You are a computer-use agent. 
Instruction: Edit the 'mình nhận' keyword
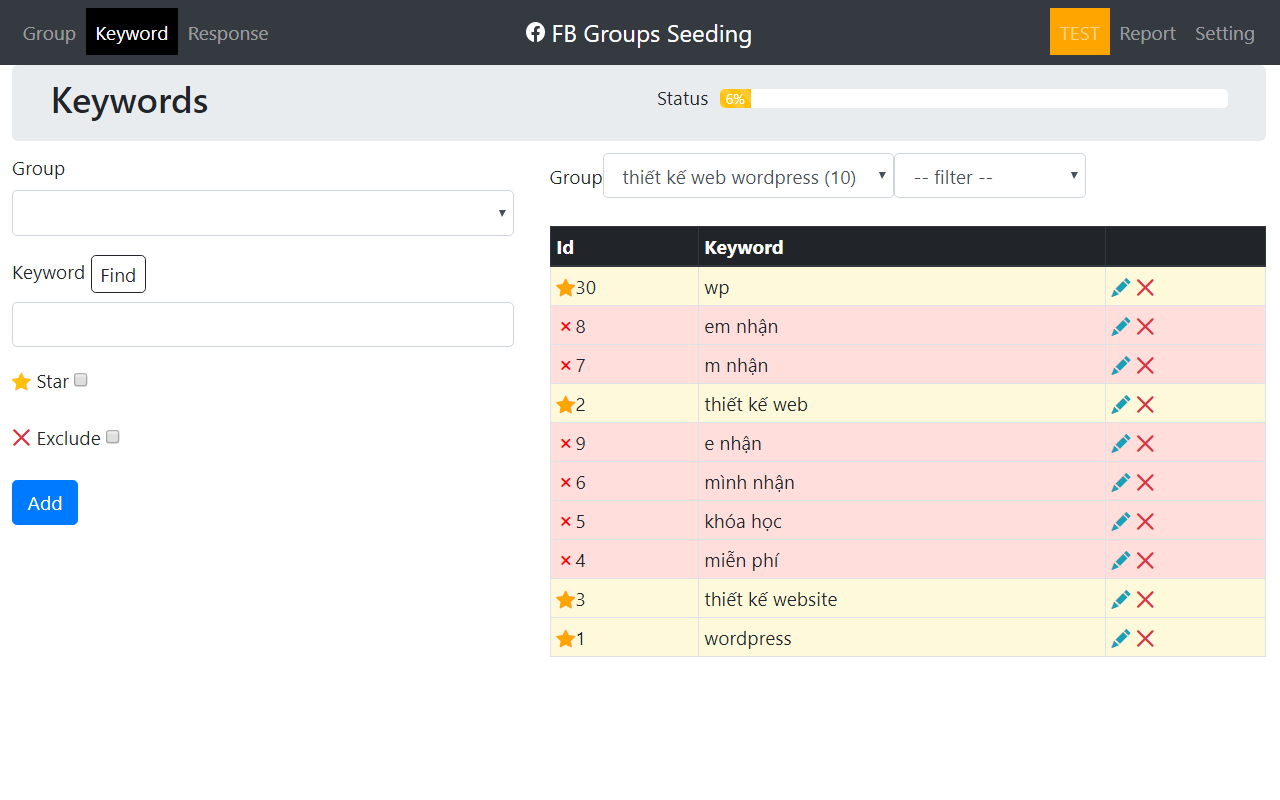coord(1121,482)
